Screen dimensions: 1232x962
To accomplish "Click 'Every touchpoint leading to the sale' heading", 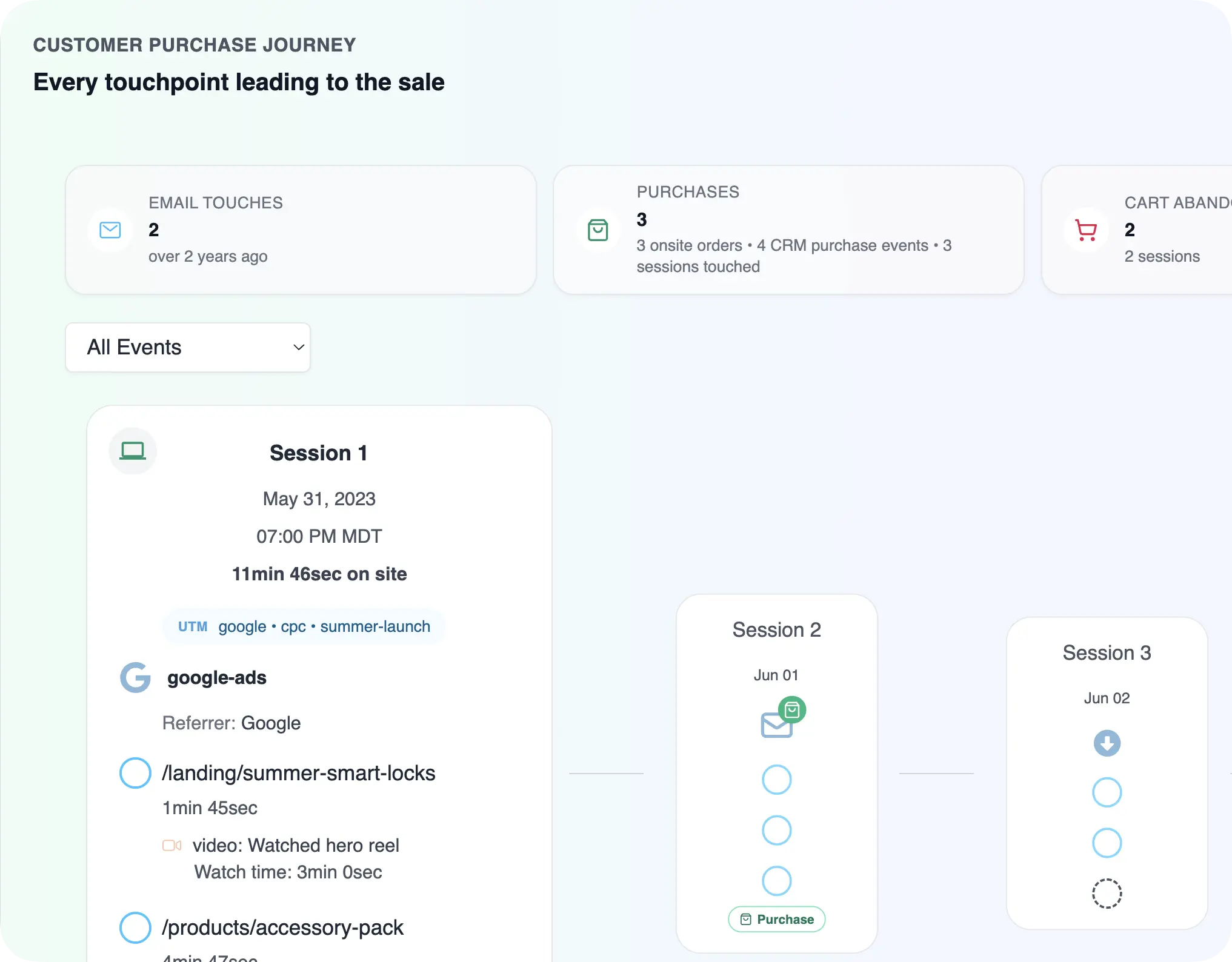I will [239, 82].
